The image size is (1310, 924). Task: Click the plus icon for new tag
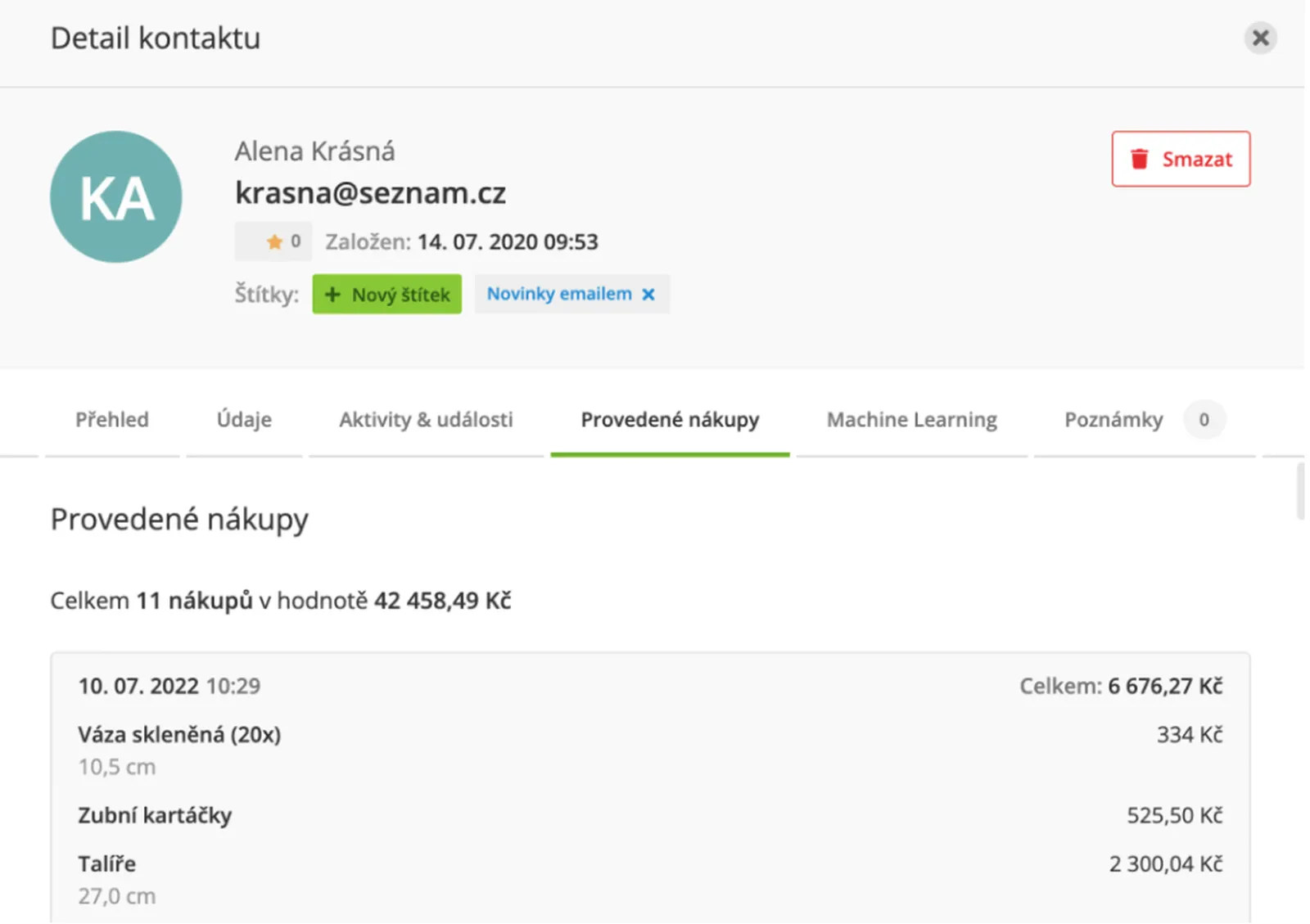click(332, 295)
